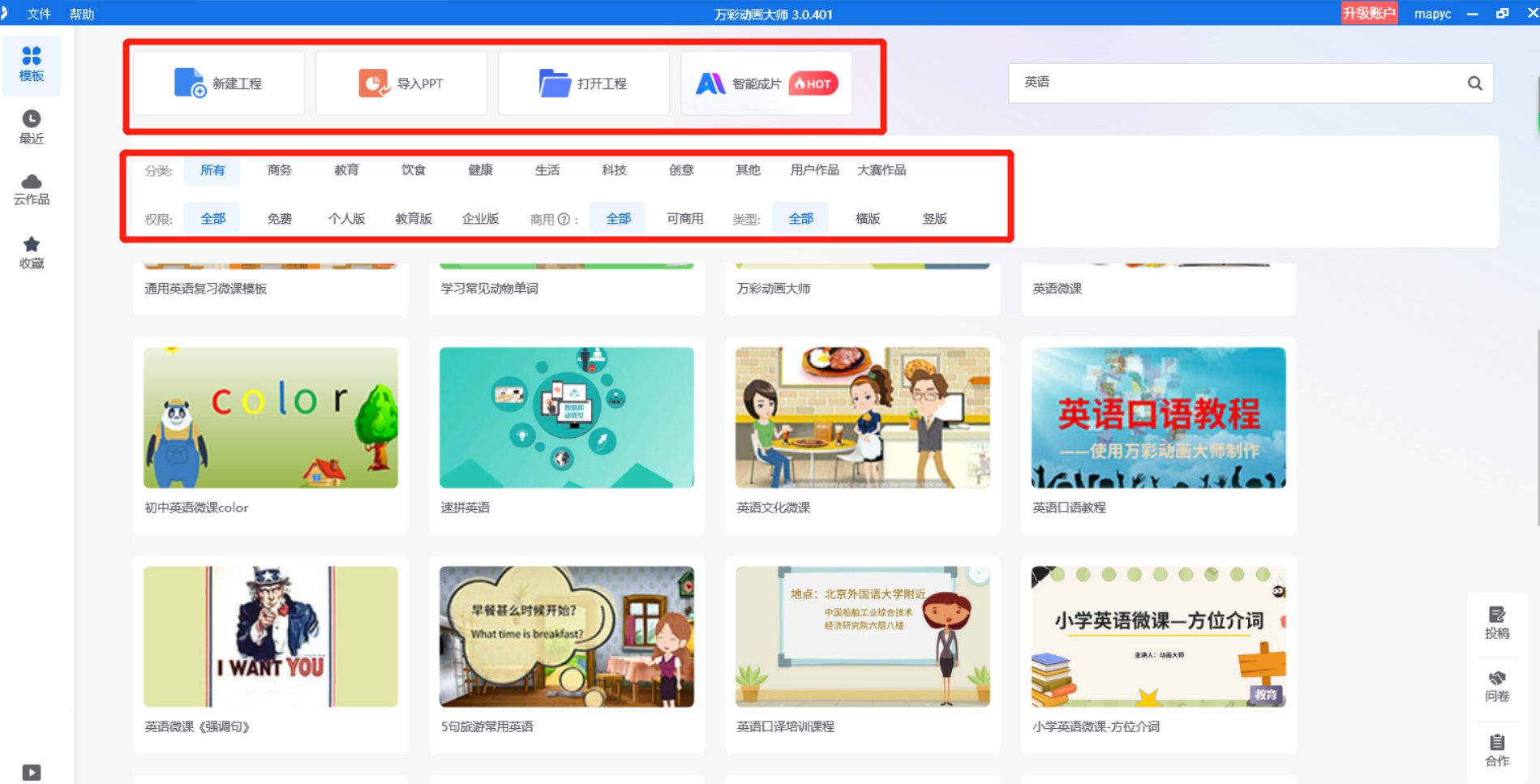Click the app logo in title bar

pos(4,13)
